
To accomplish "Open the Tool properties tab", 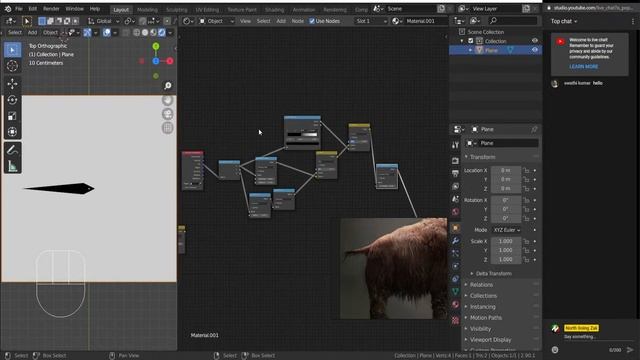I will coord(456,145).
